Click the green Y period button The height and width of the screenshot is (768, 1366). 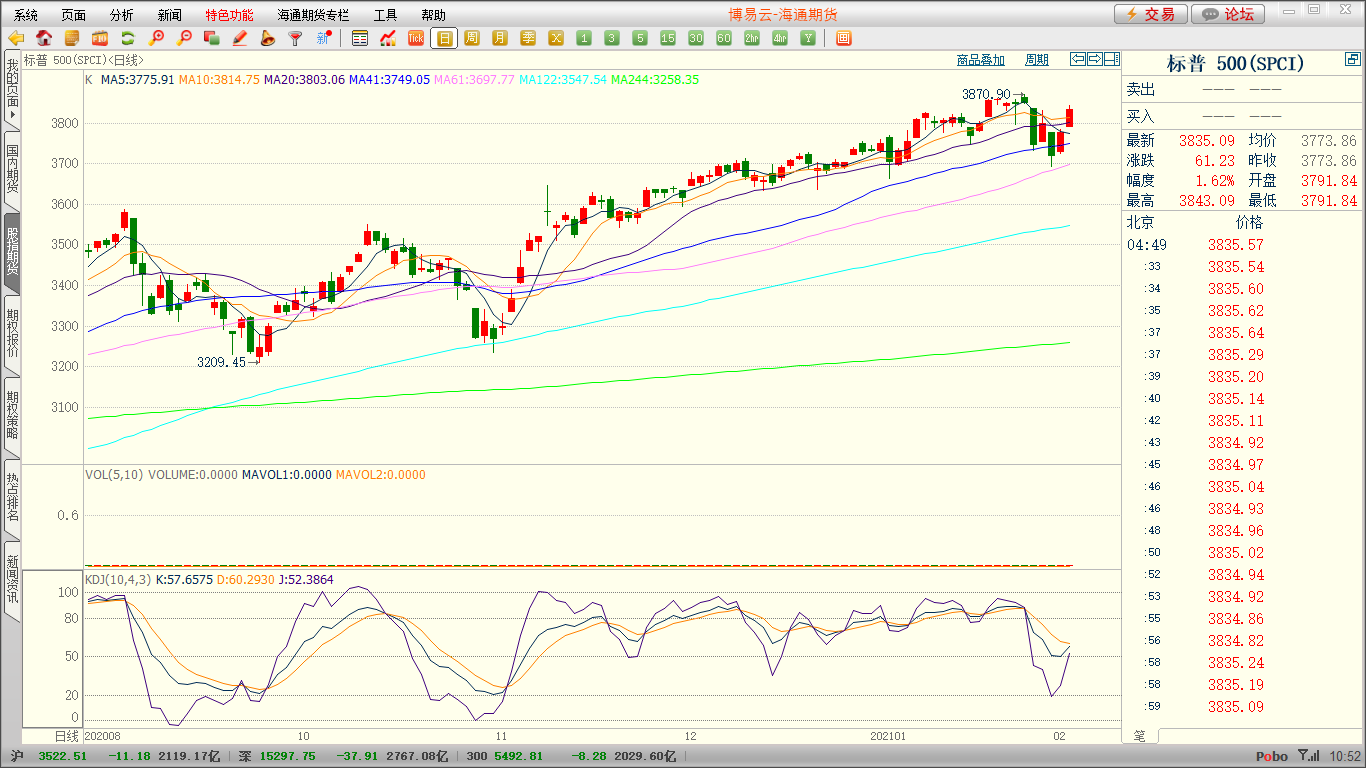[x=808, y=38]
